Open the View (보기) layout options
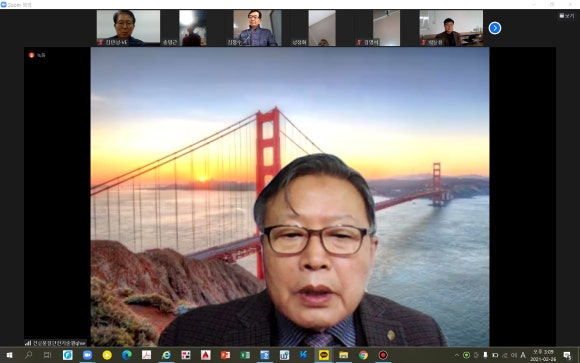This screenshot has height=363, width=580. (567, 16)
